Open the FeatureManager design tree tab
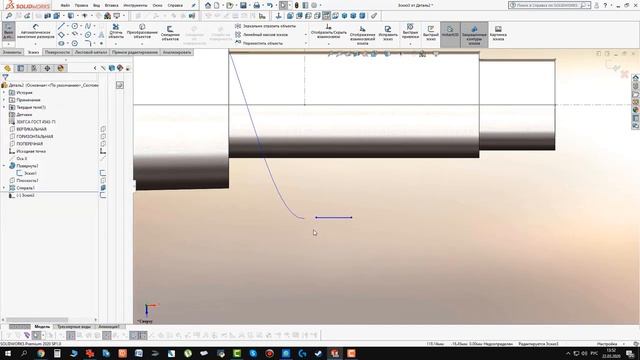This screenshot has height=360, width=640. click(7, 68)
